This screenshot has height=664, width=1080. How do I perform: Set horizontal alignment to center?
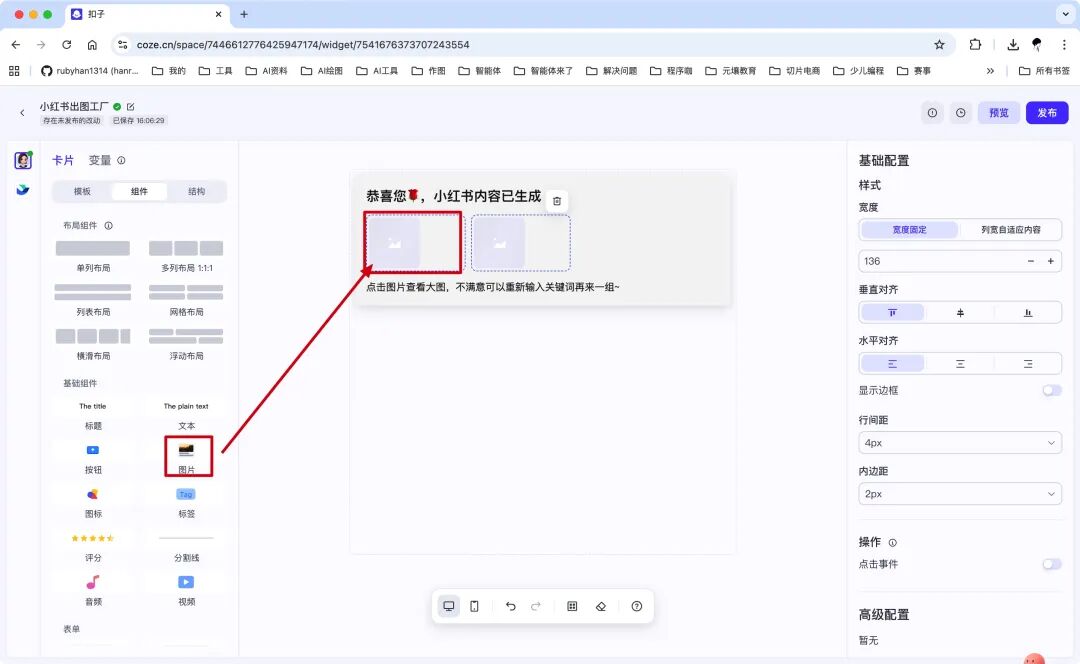pyautogui.click(x=960, y=364)
